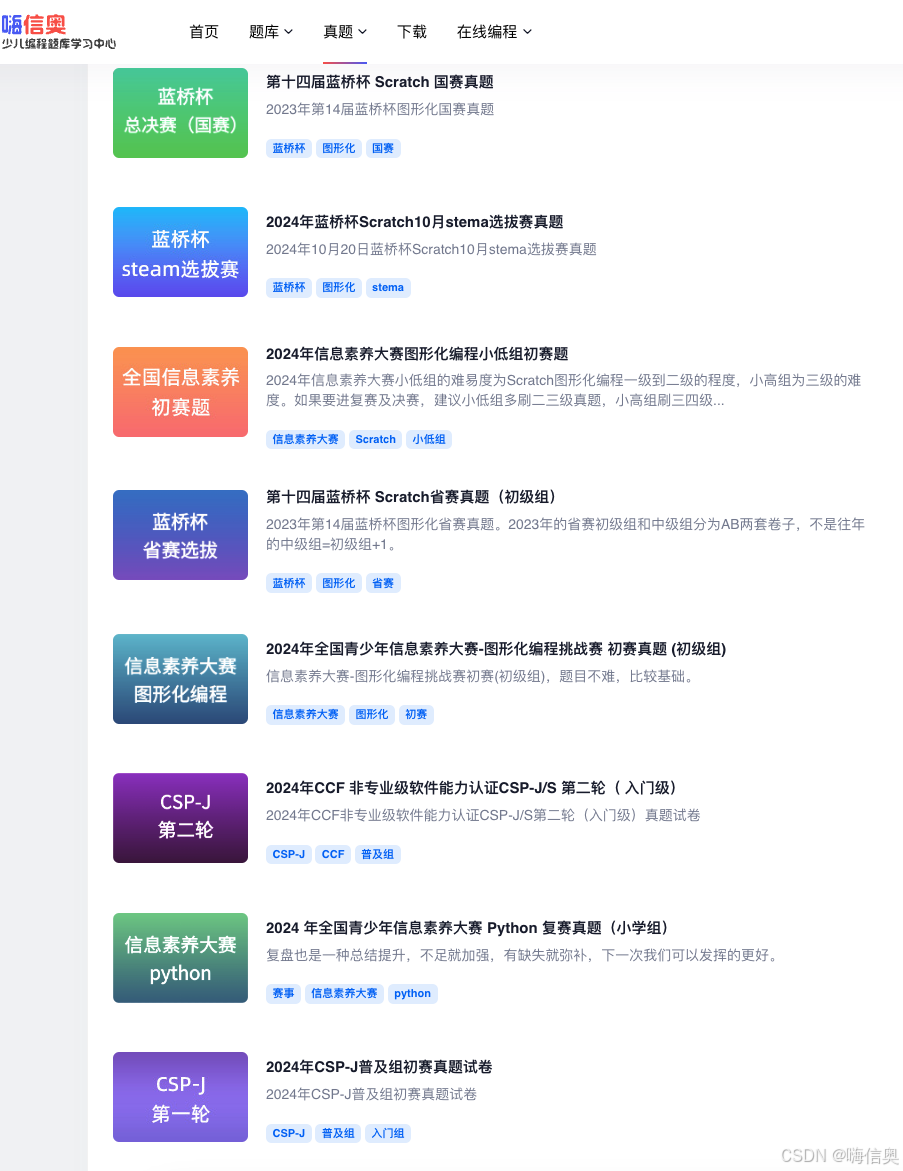This screenshot has height=1171, width=903.
Task: Open the 题库 dropdown menu
Action: coord(270,31)
